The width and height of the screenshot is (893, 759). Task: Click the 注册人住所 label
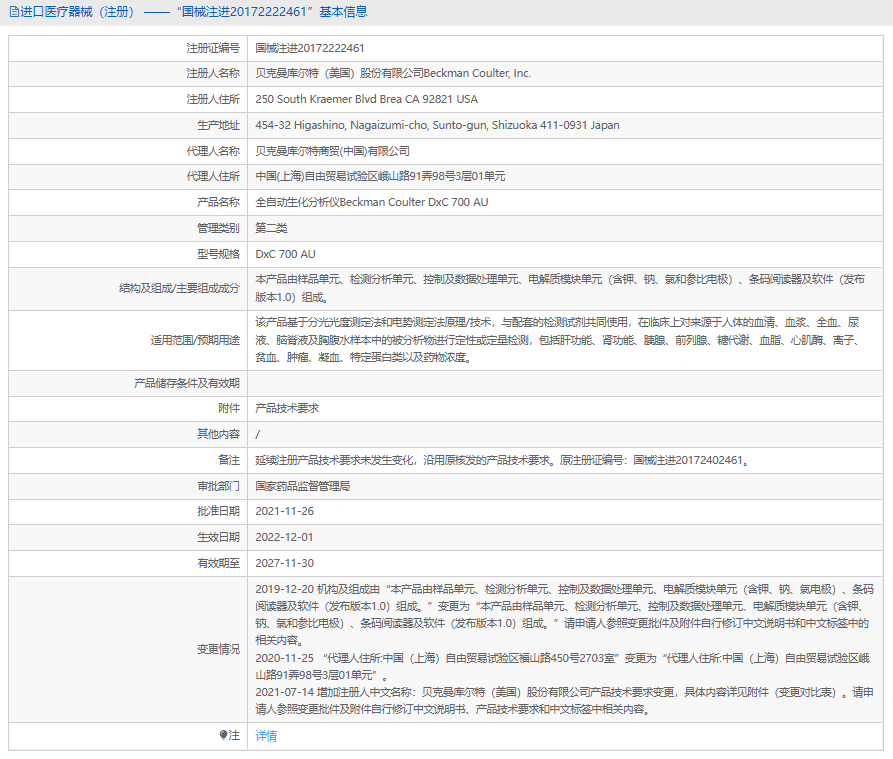[x=213, y=99]
